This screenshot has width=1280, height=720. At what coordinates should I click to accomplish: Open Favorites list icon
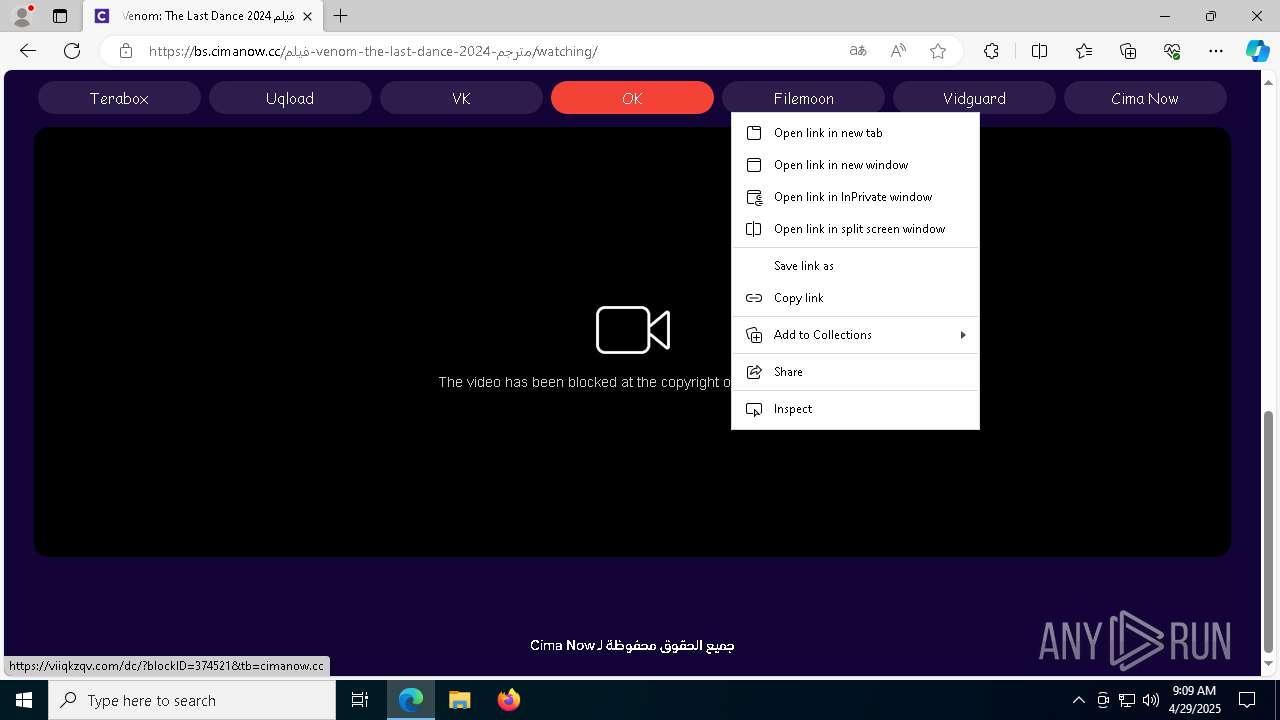click(1084, 51)
